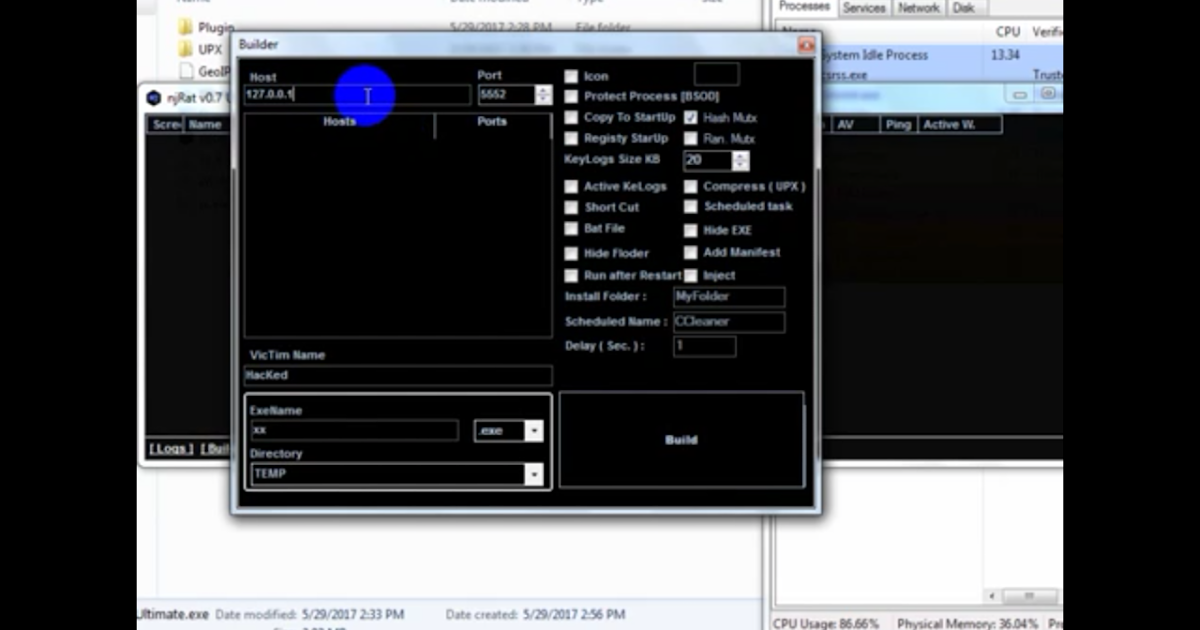This screenshot has width=1200, height=630.
Task: Open the Directory dropdown showing TEMP
Action: pyautogui.click(x=534, y=474)
